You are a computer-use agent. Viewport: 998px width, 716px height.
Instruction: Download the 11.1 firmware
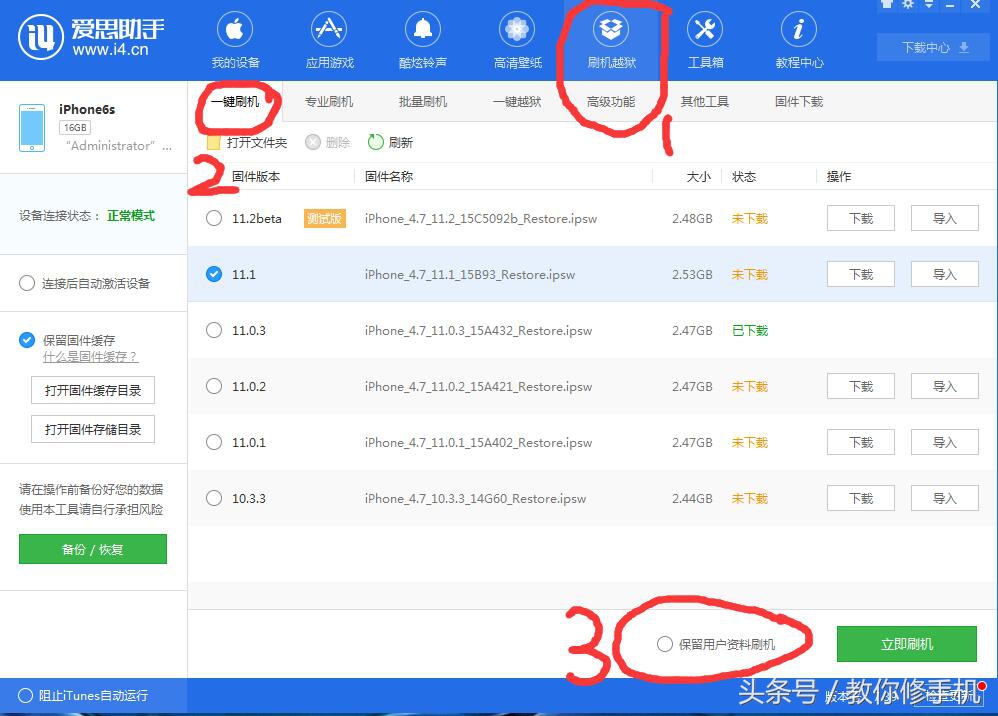[x=861, y=274]
